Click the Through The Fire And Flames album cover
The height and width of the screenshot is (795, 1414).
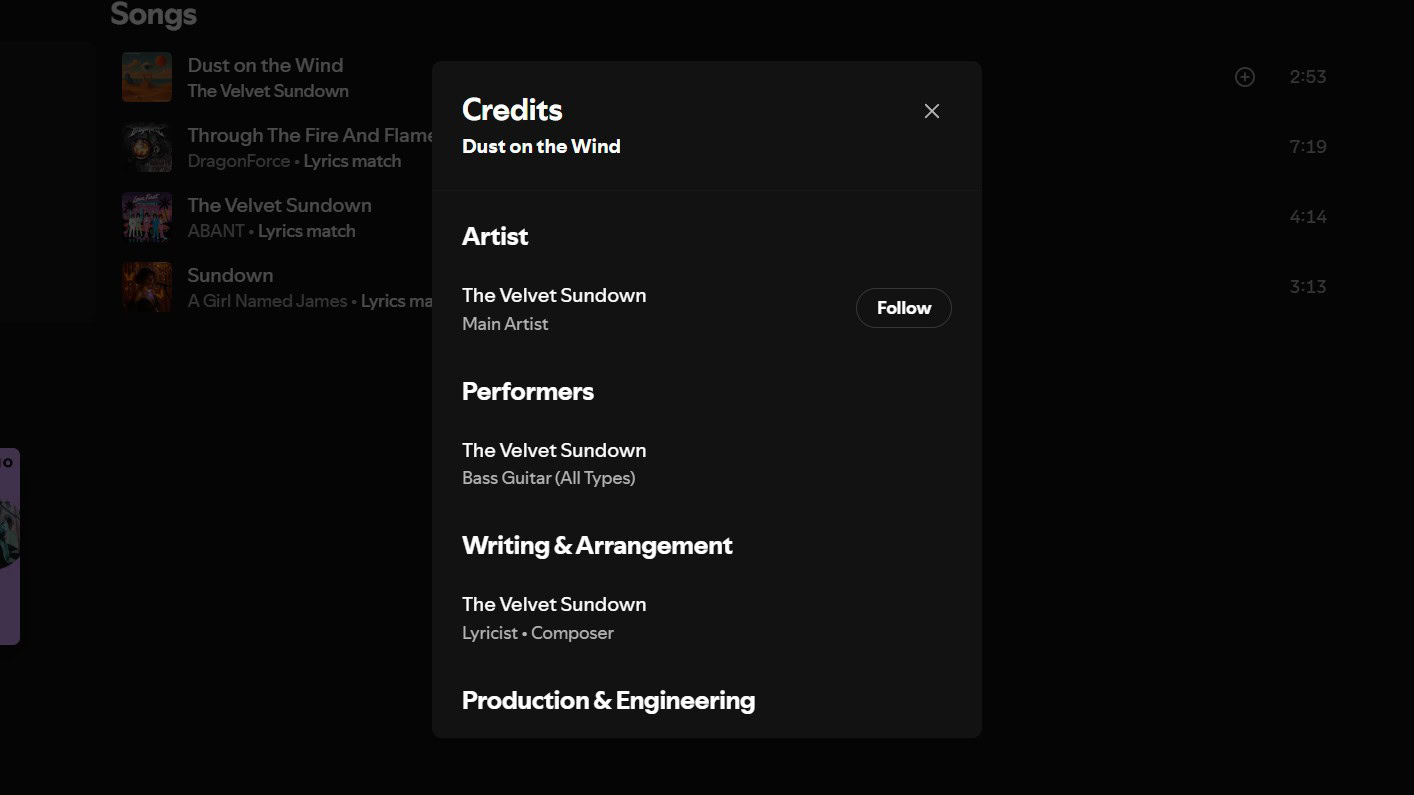pyautogui.click(x=147, y=146)
